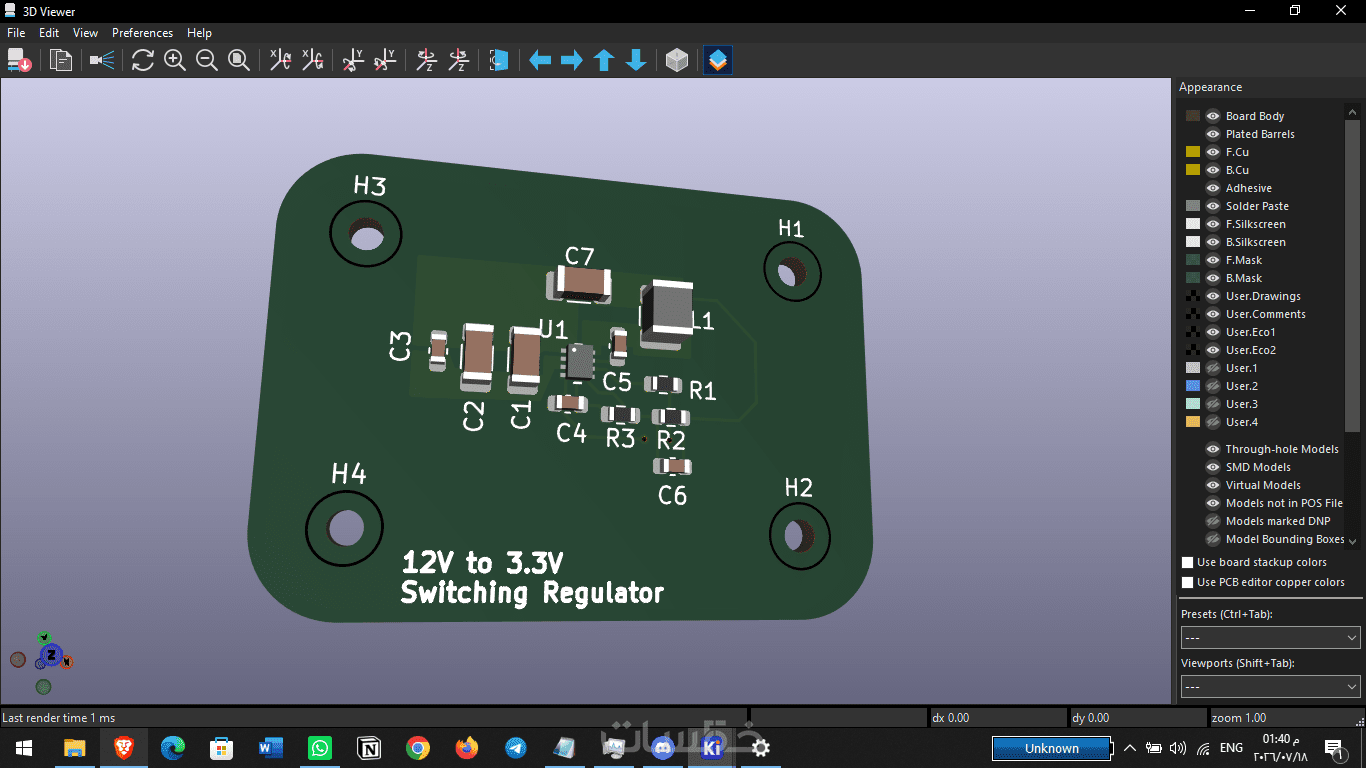Click the Reload board toolbar icon
Viewport: 1366px width, 768px height.
point(20,61)
